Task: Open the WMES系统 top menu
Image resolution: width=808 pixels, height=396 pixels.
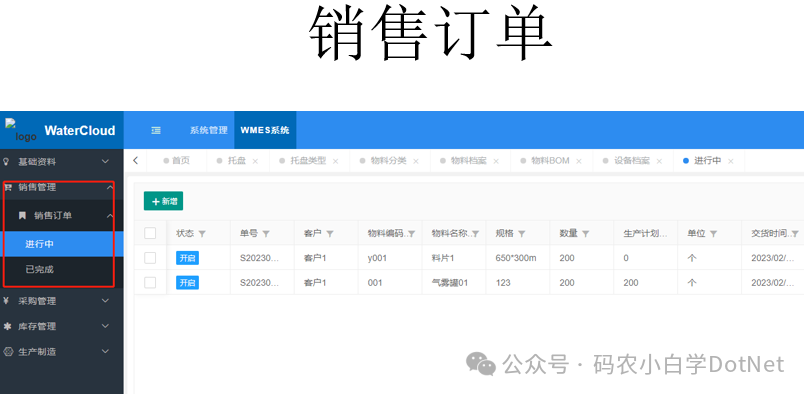Action: 265,130
